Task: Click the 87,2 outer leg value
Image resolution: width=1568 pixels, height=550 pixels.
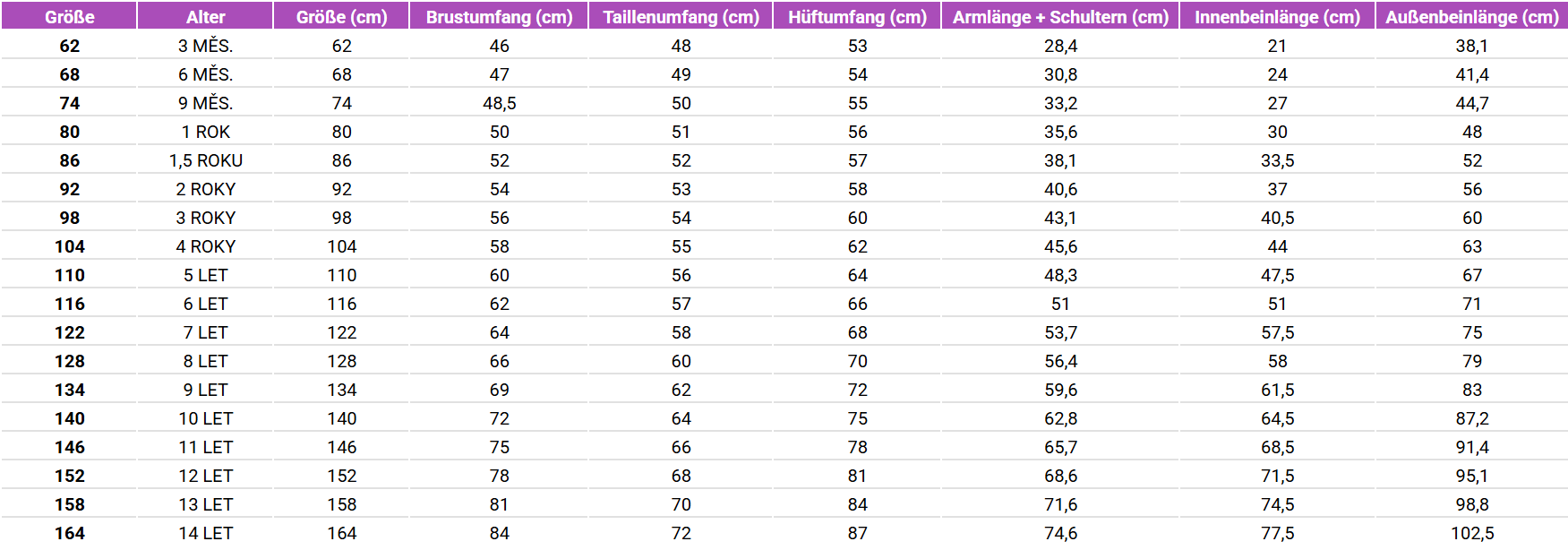Action: 1472,418
